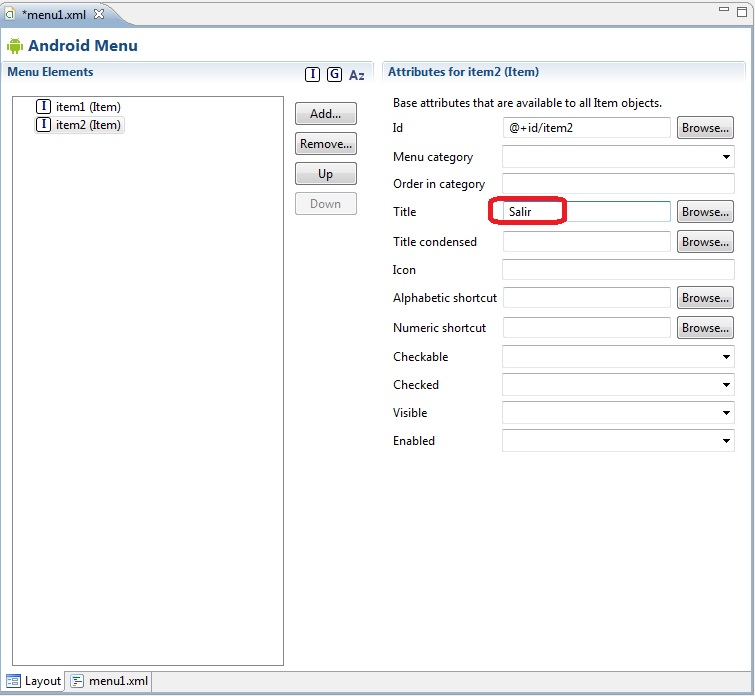
Task: Click the disabled Down button
Action: [x=325, y=204]
